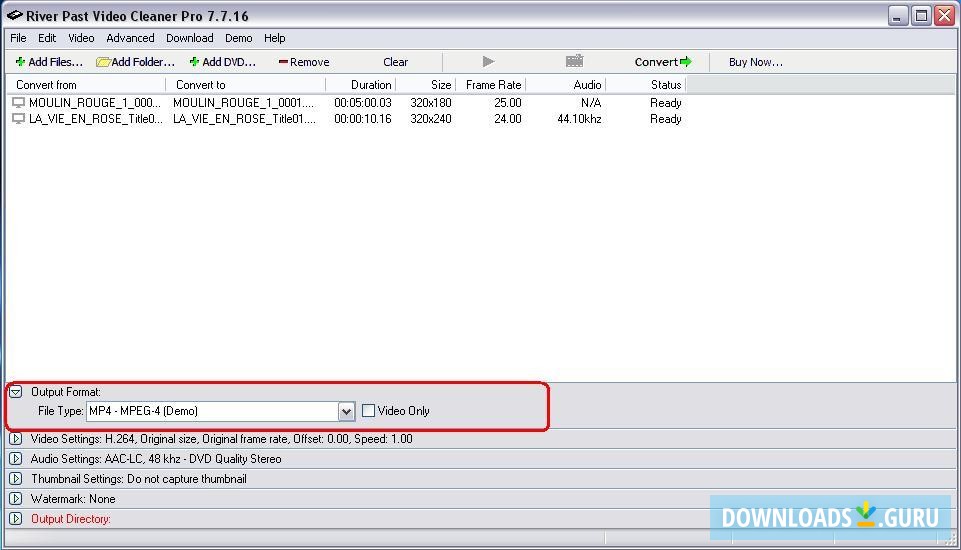Image resolution: width=961 pixels, height=550 pixels.
Task: Expand the Watermark section
Action: tap(16, 498)
